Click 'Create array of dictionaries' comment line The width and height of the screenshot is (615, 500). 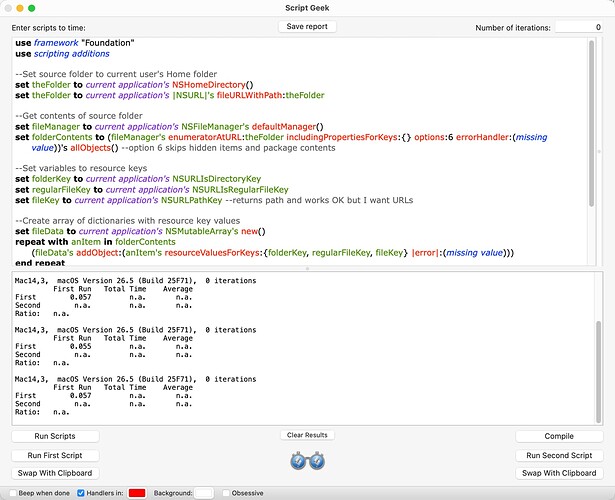click(x=128, y=221)
